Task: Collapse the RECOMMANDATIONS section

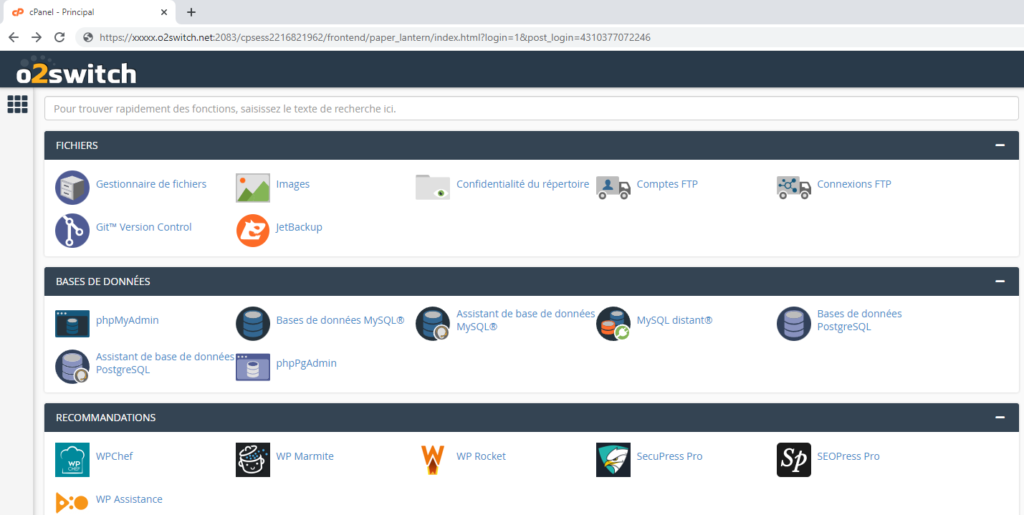Action: (1000, 417)
